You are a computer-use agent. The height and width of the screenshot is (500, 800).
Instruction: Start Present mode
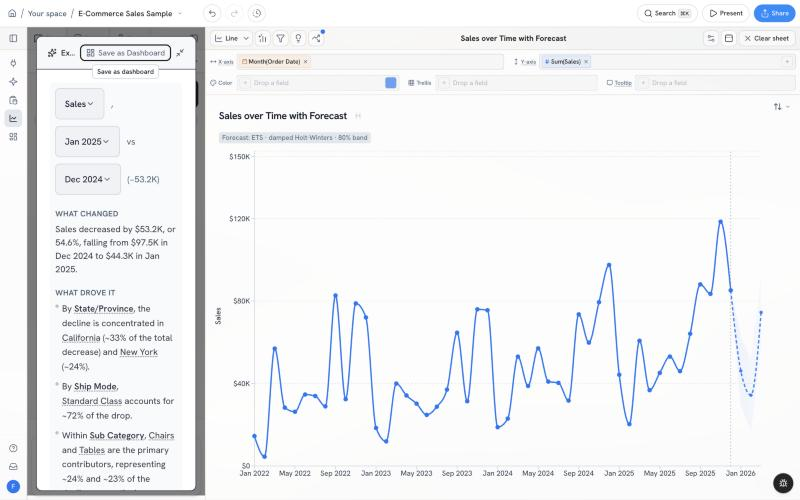pyautogui.click(x=726, y=13)
